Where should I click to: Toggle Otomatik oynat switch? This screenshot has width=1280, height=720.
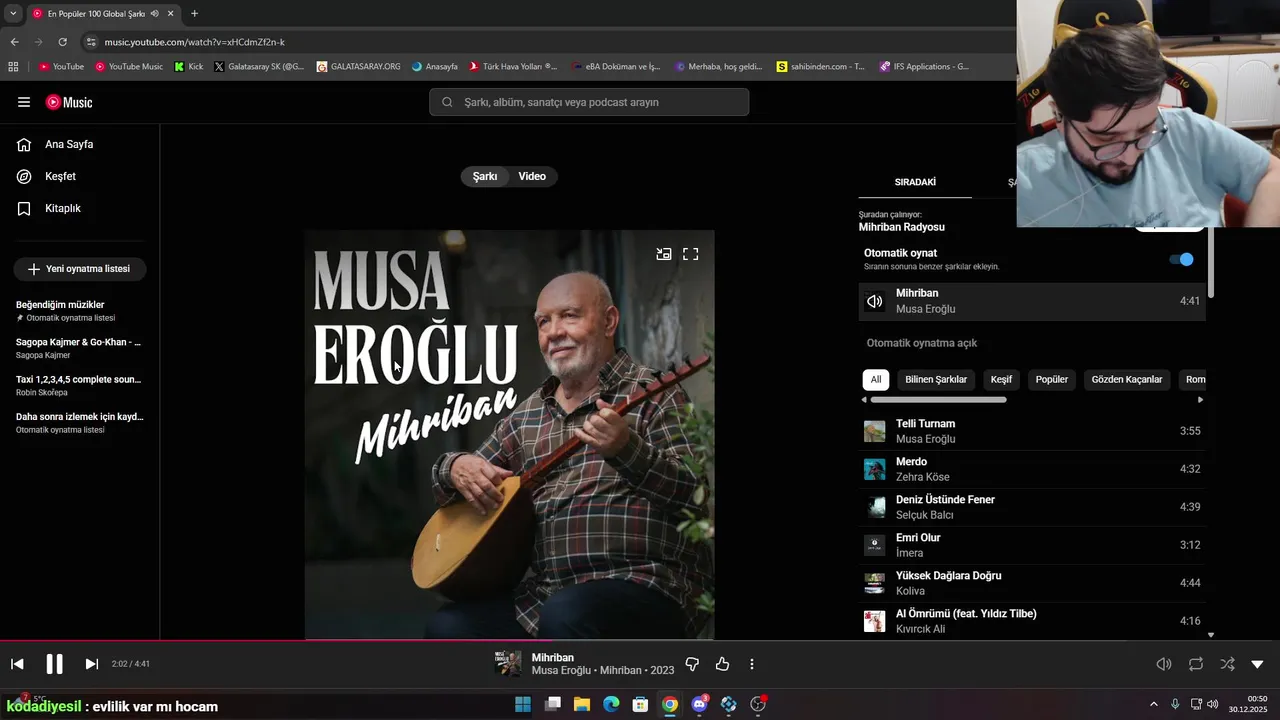(x=1182, y=259)
